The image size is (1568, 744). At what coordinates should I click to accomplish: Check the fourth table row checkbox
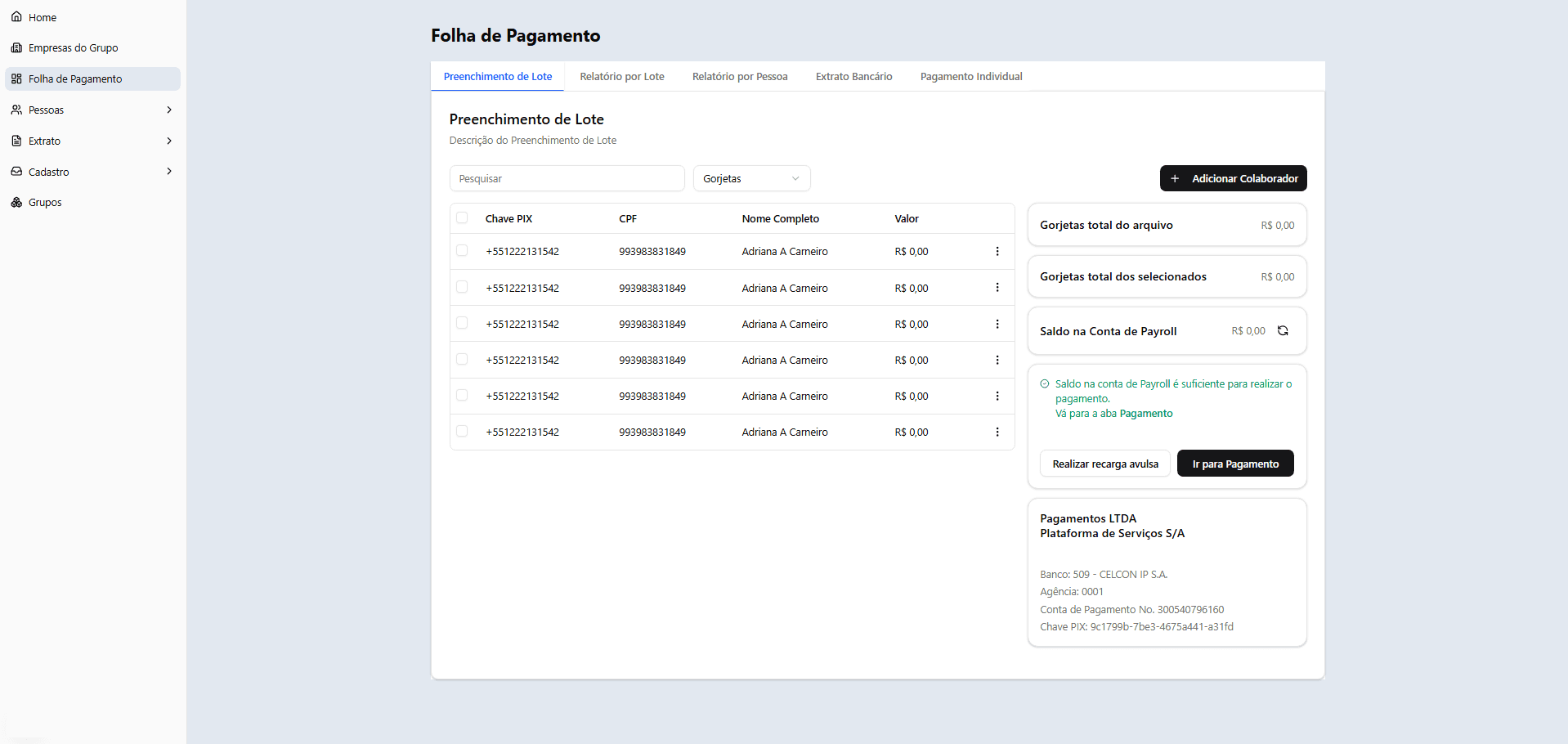[462, 360]
